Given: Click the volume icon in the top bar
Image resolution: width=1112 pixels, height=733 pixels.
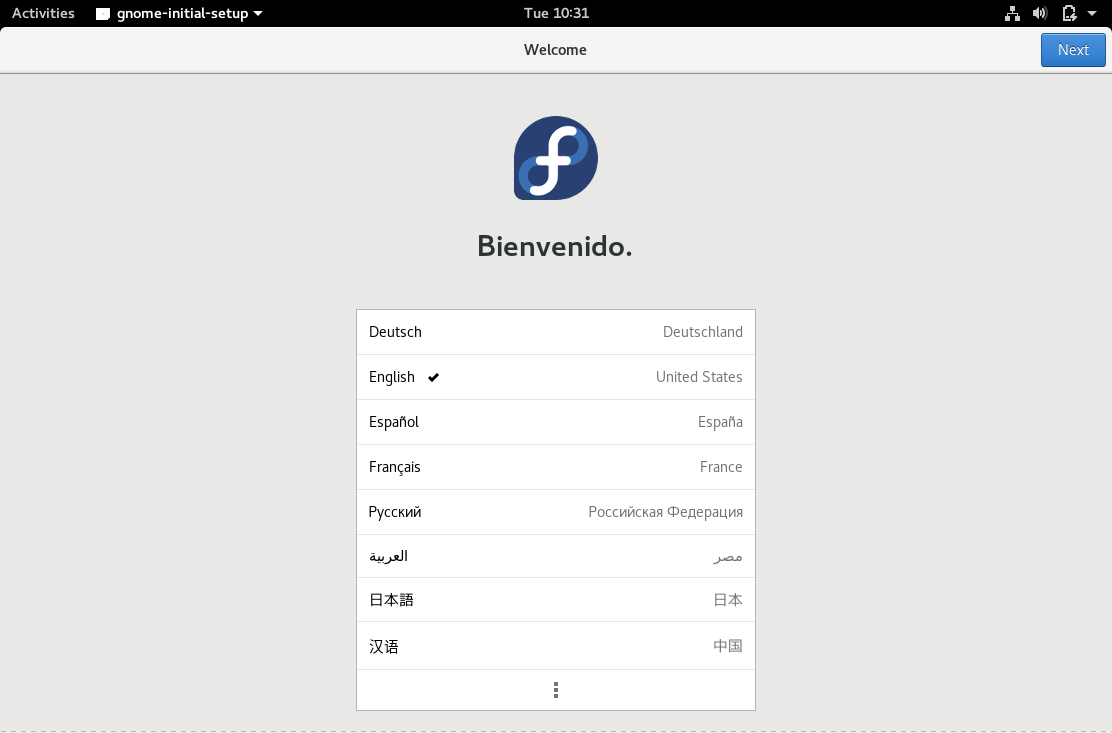Looking at the screenshot, I should [1039, 13].
